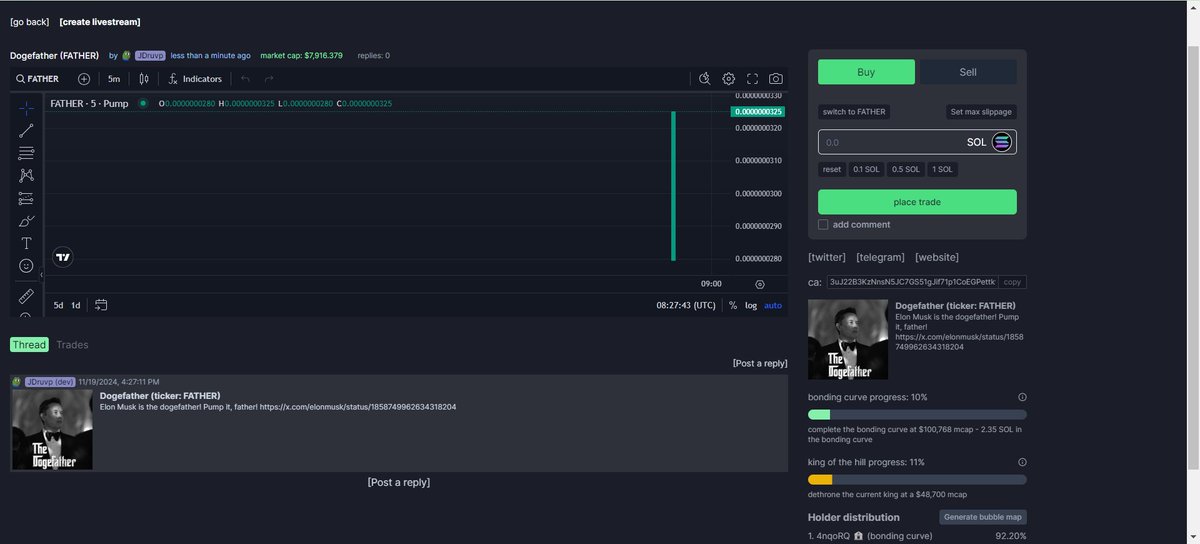Open the 08:27:43 (UTC) timezone menu
Image resolution: width=1200 pixels, height=544 pixels.
coord(686,305)
